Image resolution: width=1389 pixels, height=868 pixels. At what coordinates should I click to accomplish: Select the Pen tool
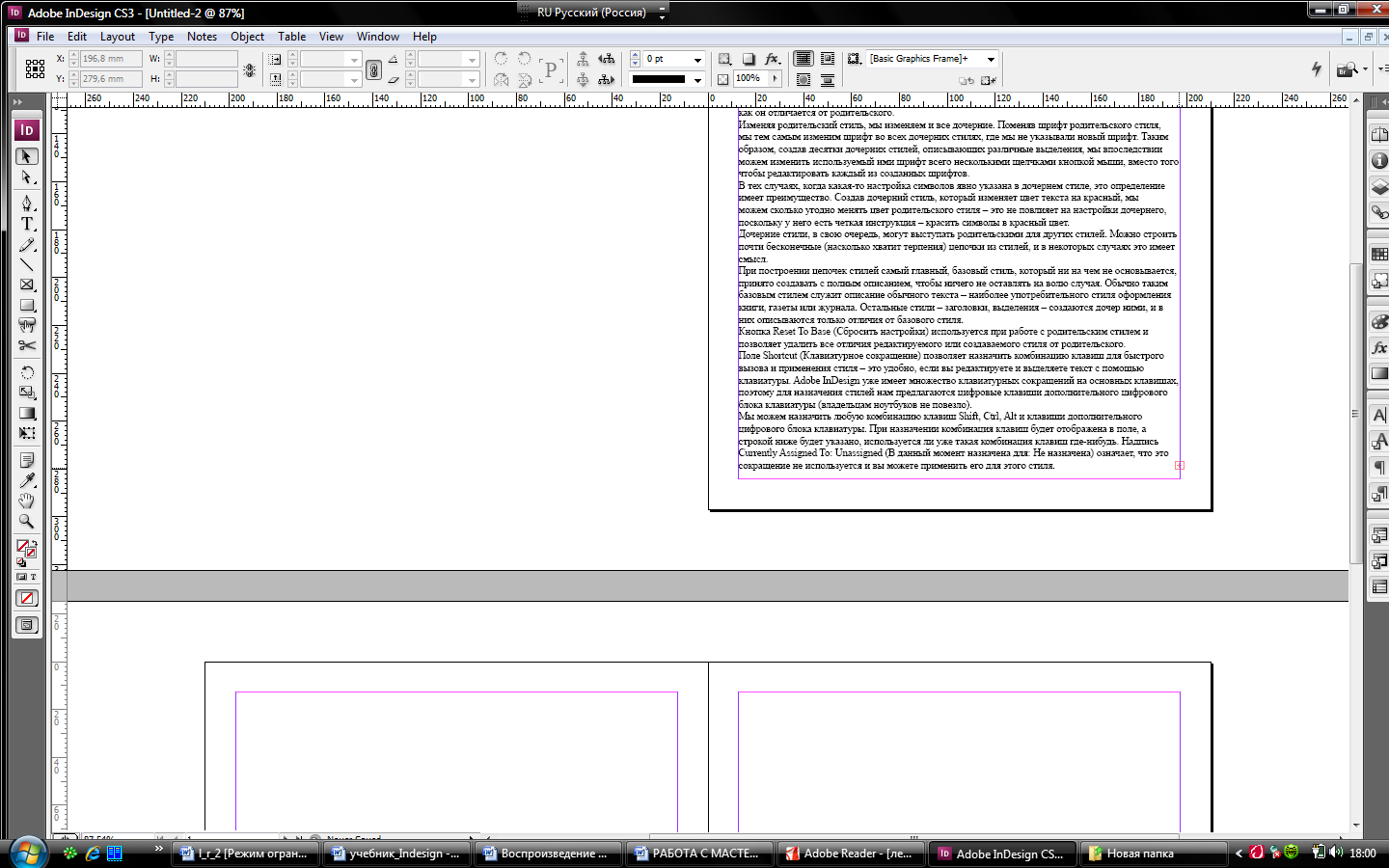tap(27, 202)
